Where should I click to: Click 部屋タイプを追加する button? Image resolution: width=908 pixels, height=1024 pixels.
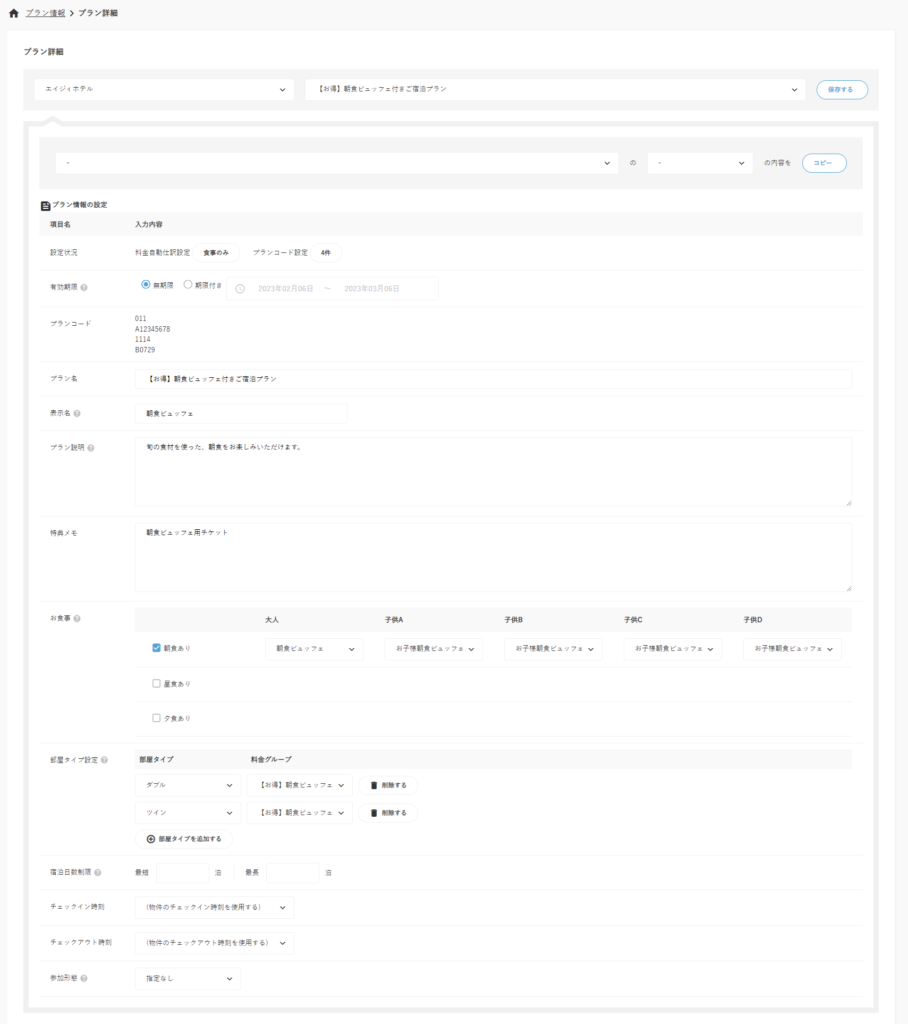[x=184, y=839]
